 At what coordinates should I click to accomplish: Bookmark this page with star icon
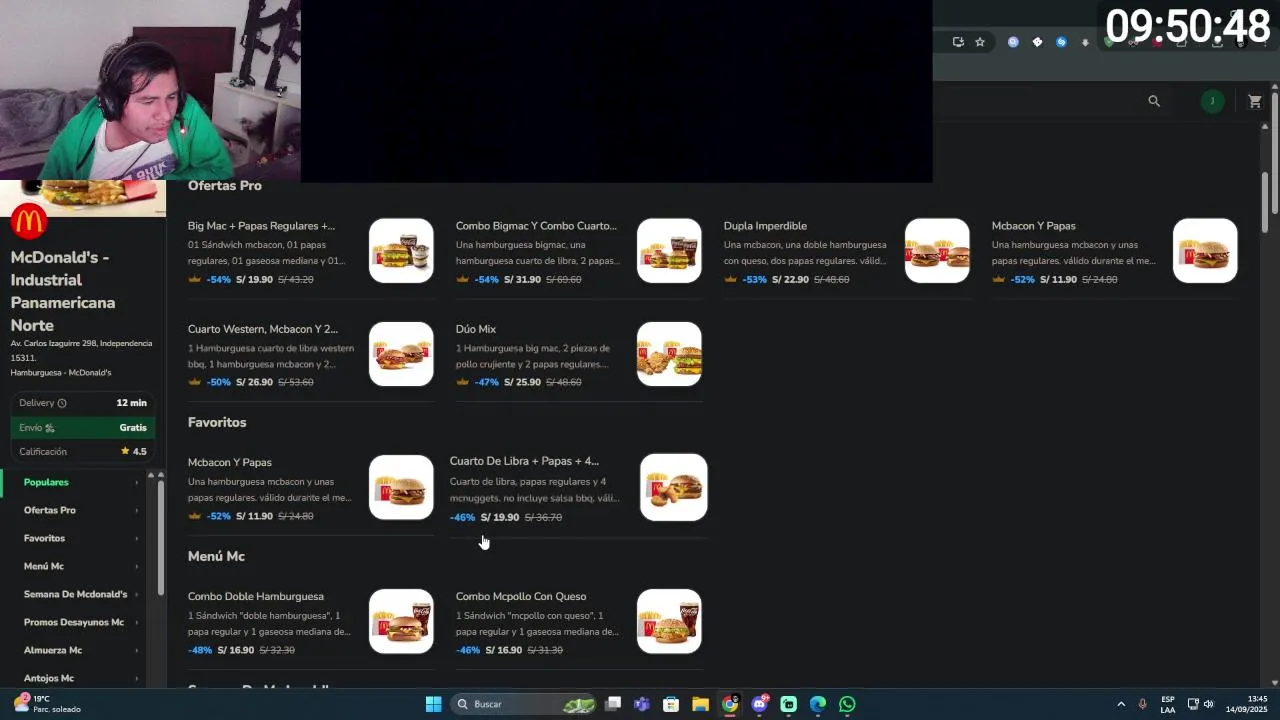point(980,42)
